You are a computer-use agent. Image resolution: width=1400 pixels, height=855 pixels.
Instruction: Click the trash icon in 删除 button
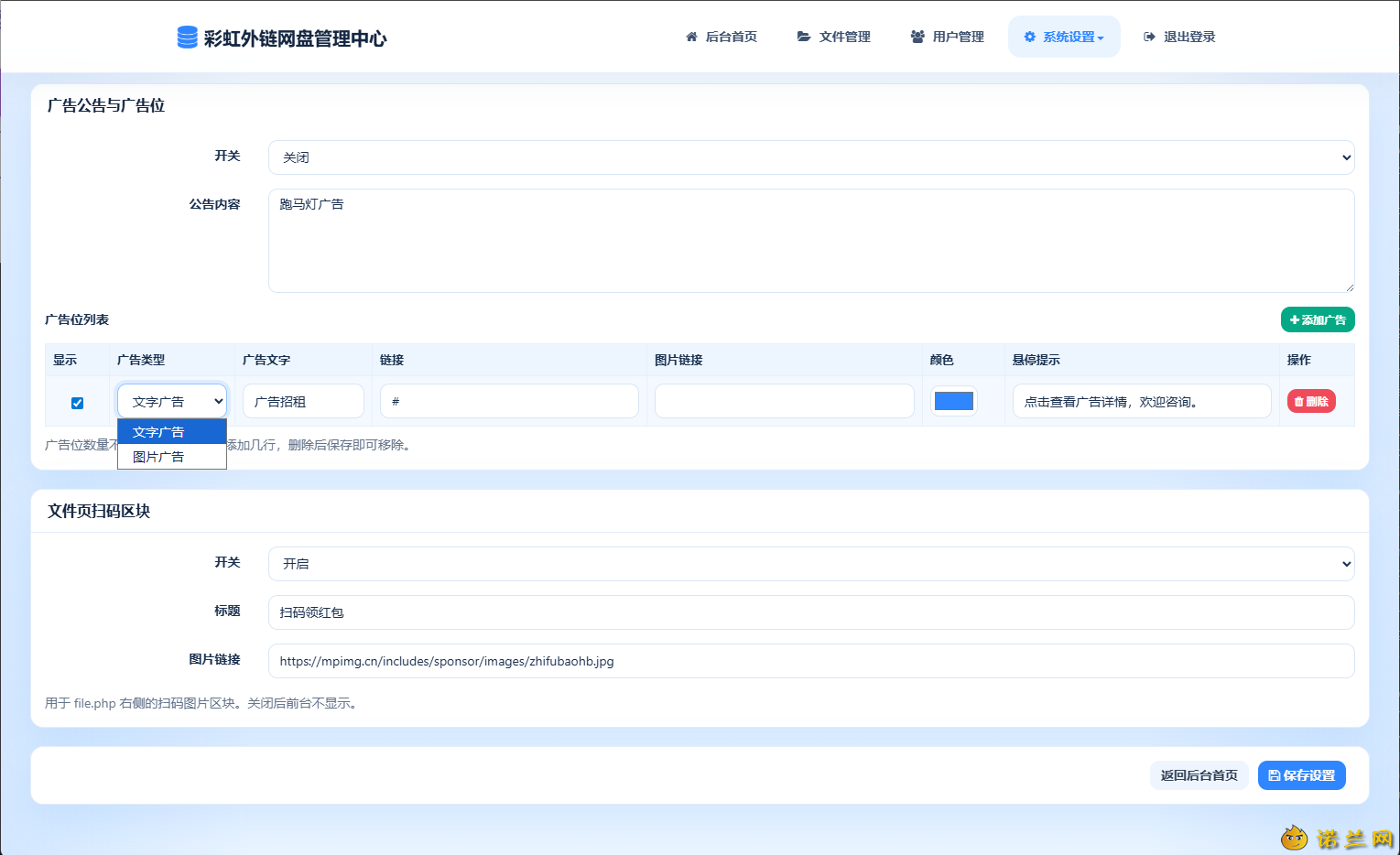[1298, 401]
